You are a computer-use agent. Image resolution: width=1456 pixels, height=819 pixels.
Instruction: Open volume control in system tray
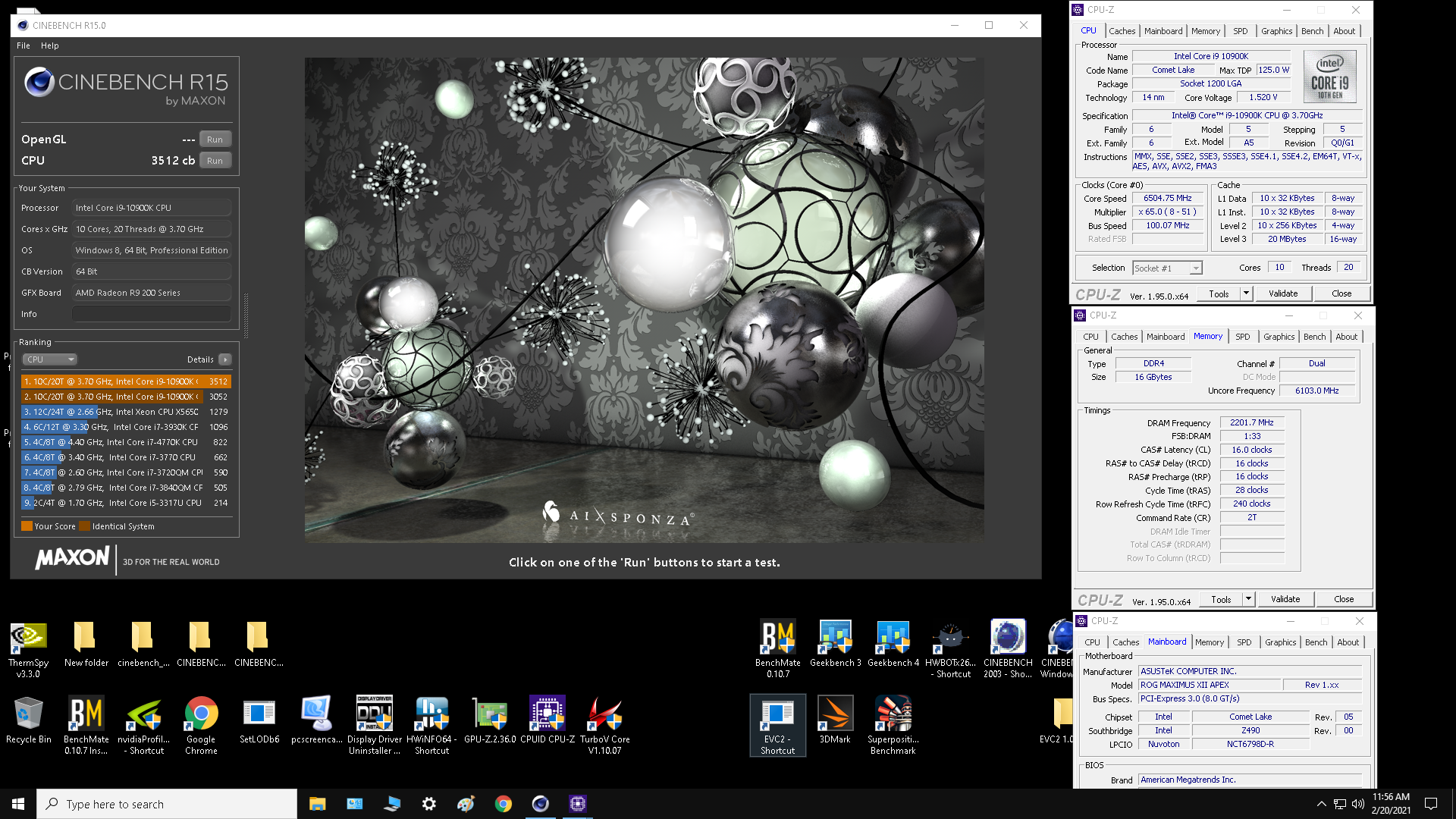[1357, 804]
